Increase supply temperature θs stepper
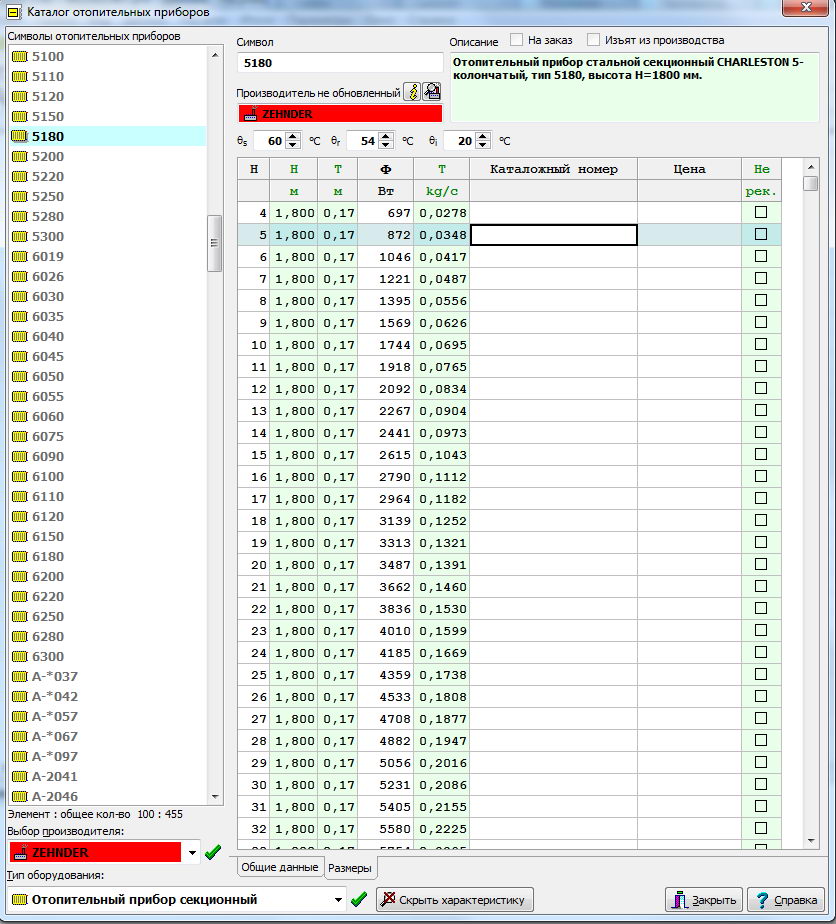Image resolution: width=836 pixels, height=924 pixels. tap(292, 136)
